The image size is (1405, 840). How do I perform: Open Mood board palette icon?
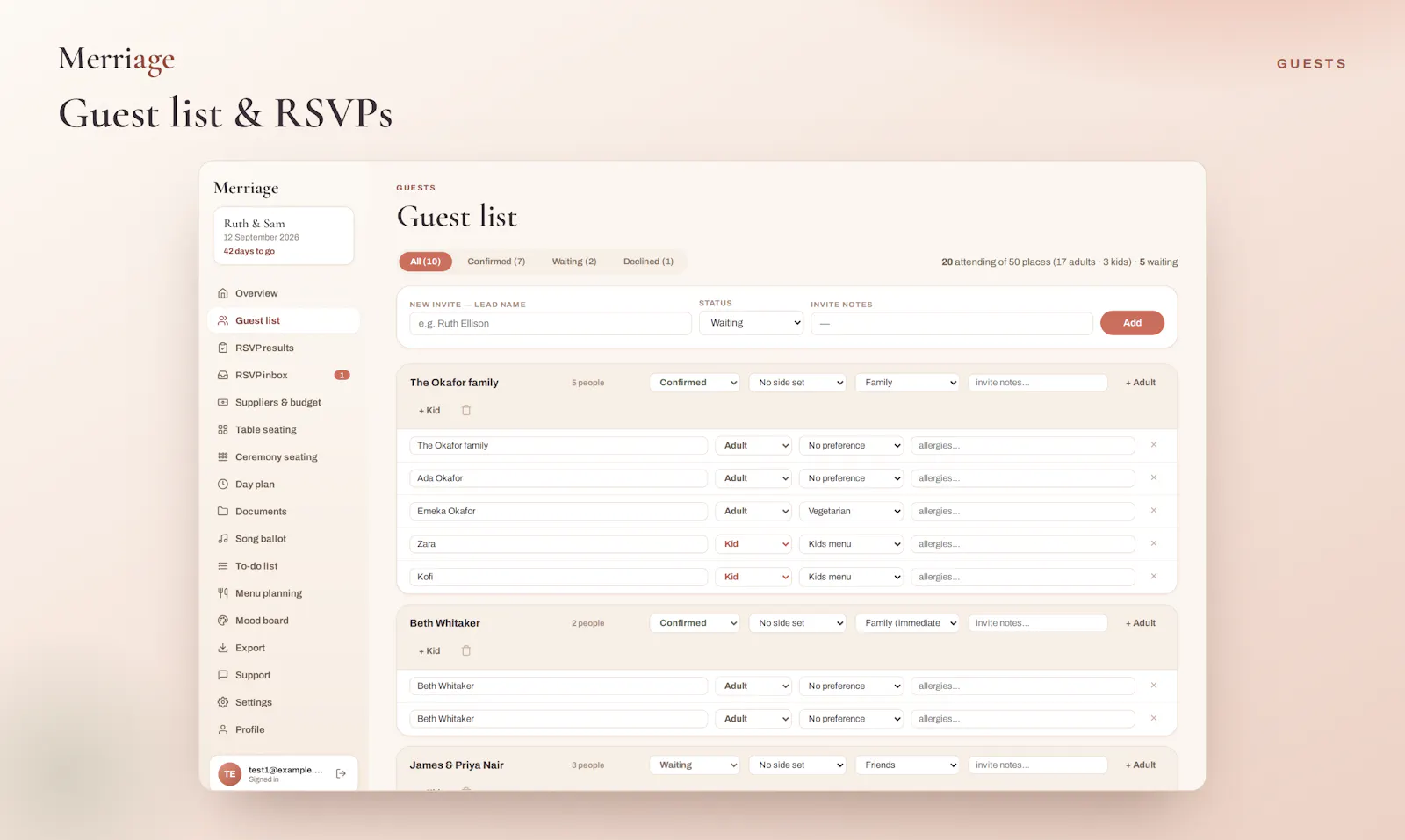223,621
